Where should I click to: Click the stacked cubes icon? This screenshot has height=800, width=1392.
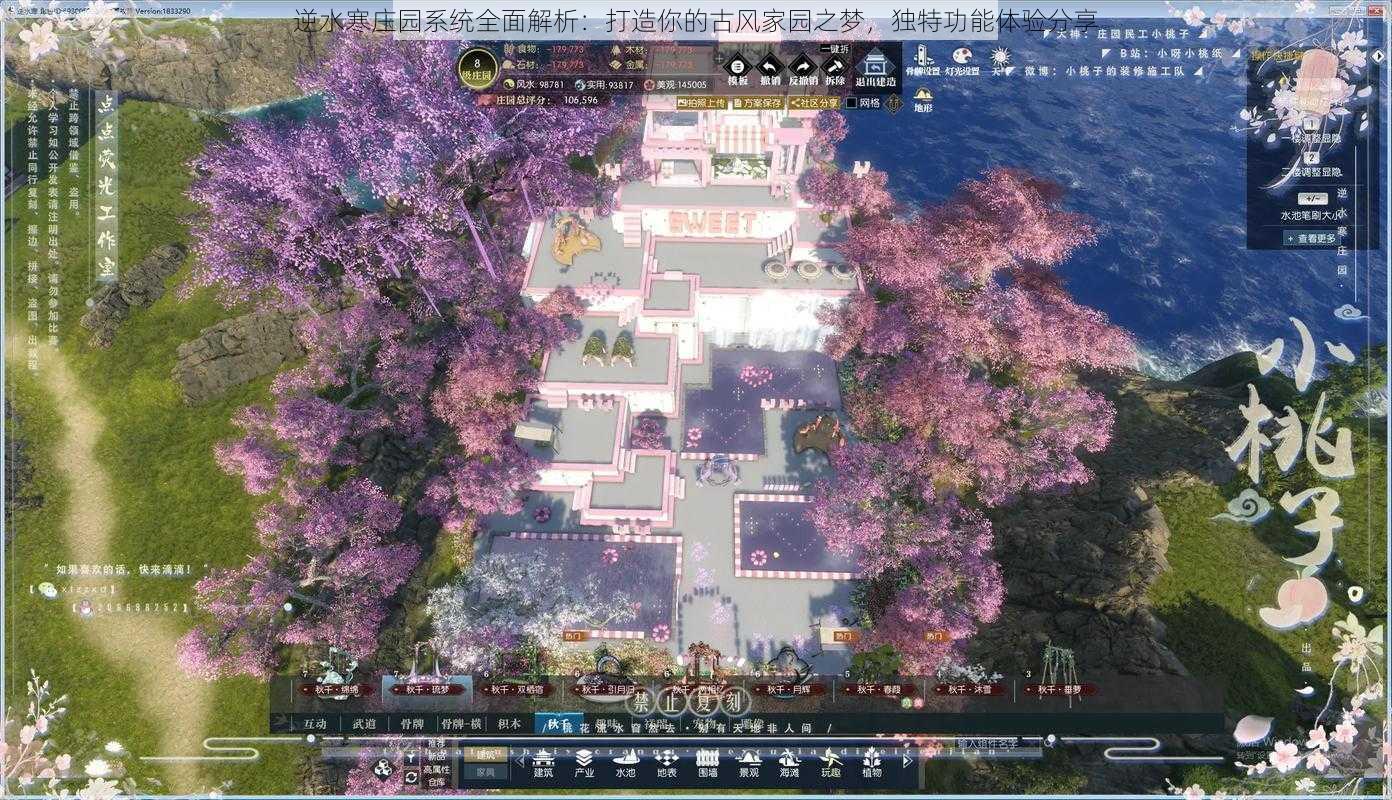click(382, 768)
